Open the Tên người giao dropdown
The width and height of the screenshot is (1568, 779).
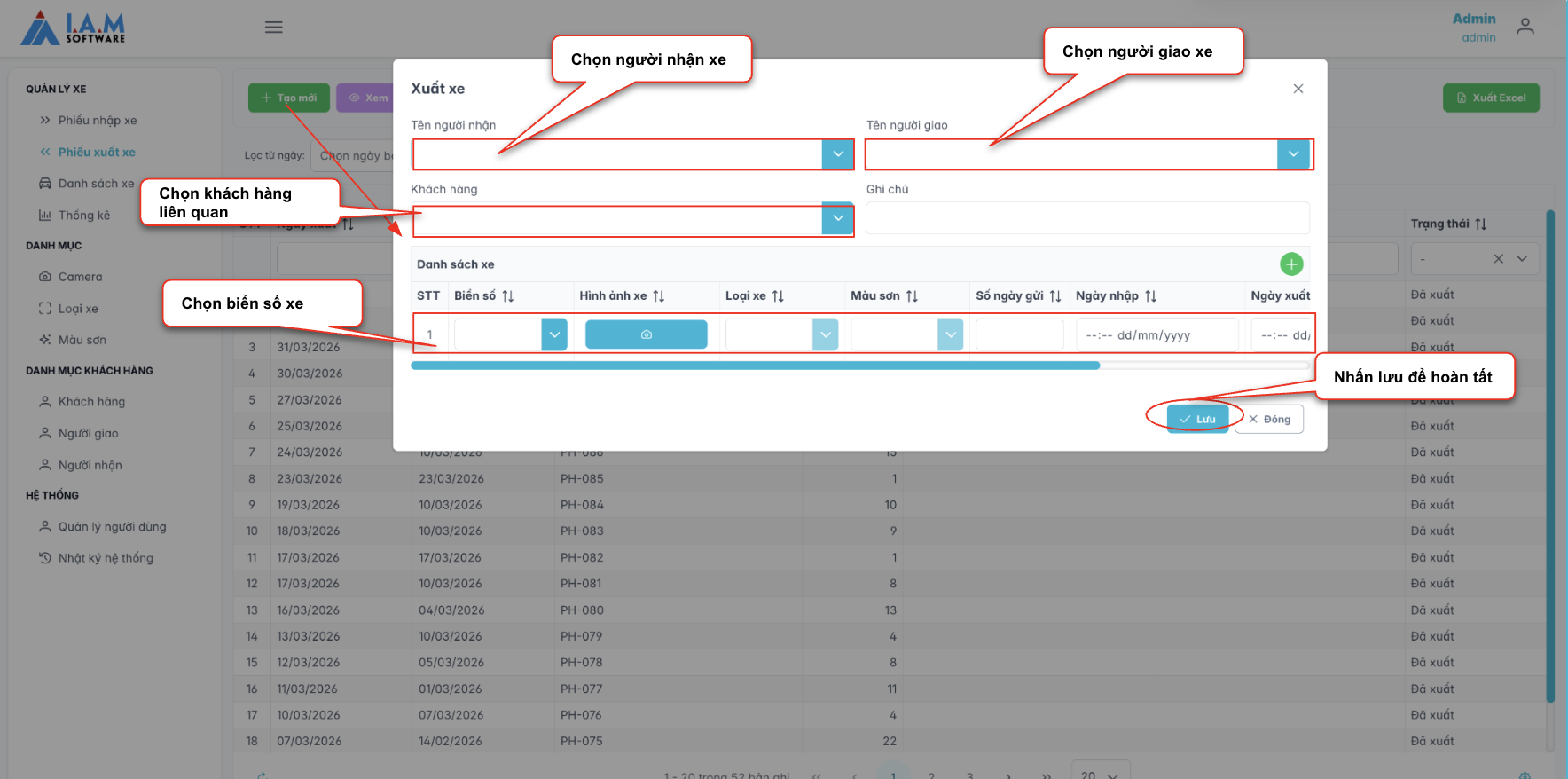coord(1293,154)
